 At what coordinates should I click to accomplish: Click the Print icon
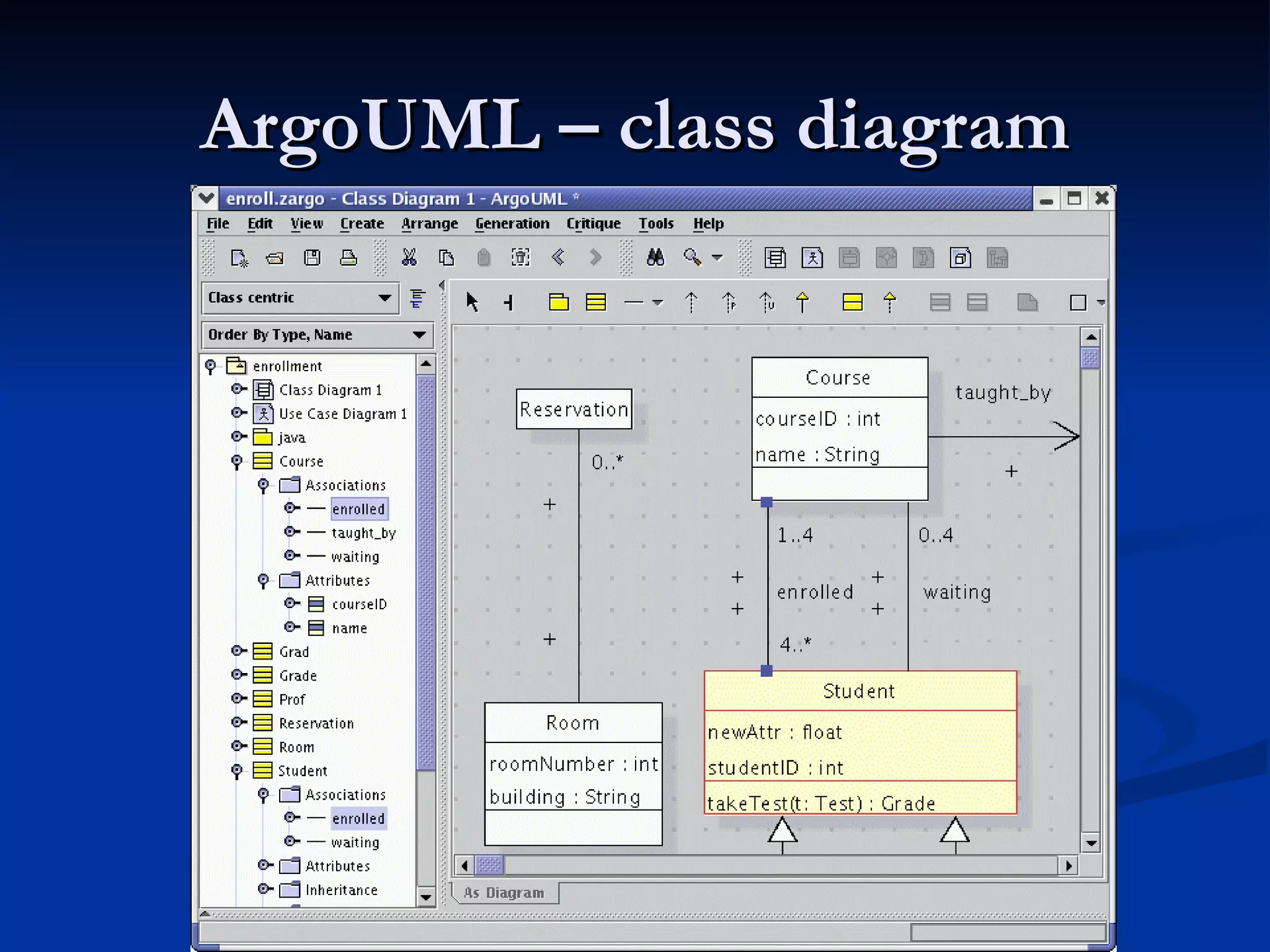click(349, 257)
